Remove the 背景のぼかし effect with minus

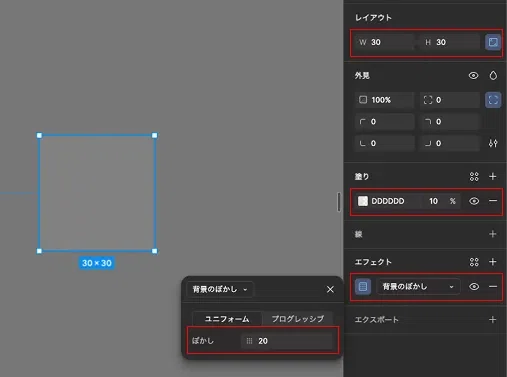tap(493, 287)
